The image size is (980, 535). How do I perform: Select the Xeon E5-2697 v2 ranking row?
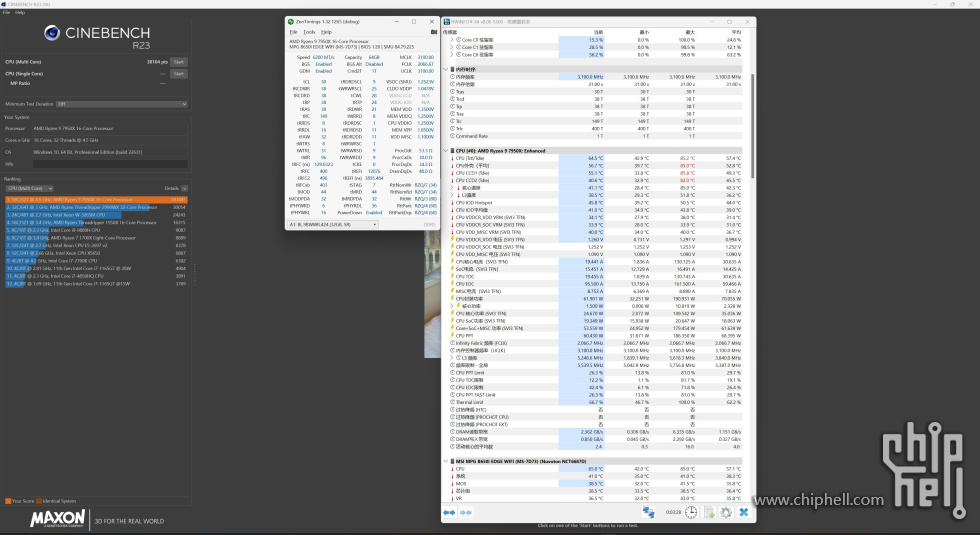pos(96,246)
